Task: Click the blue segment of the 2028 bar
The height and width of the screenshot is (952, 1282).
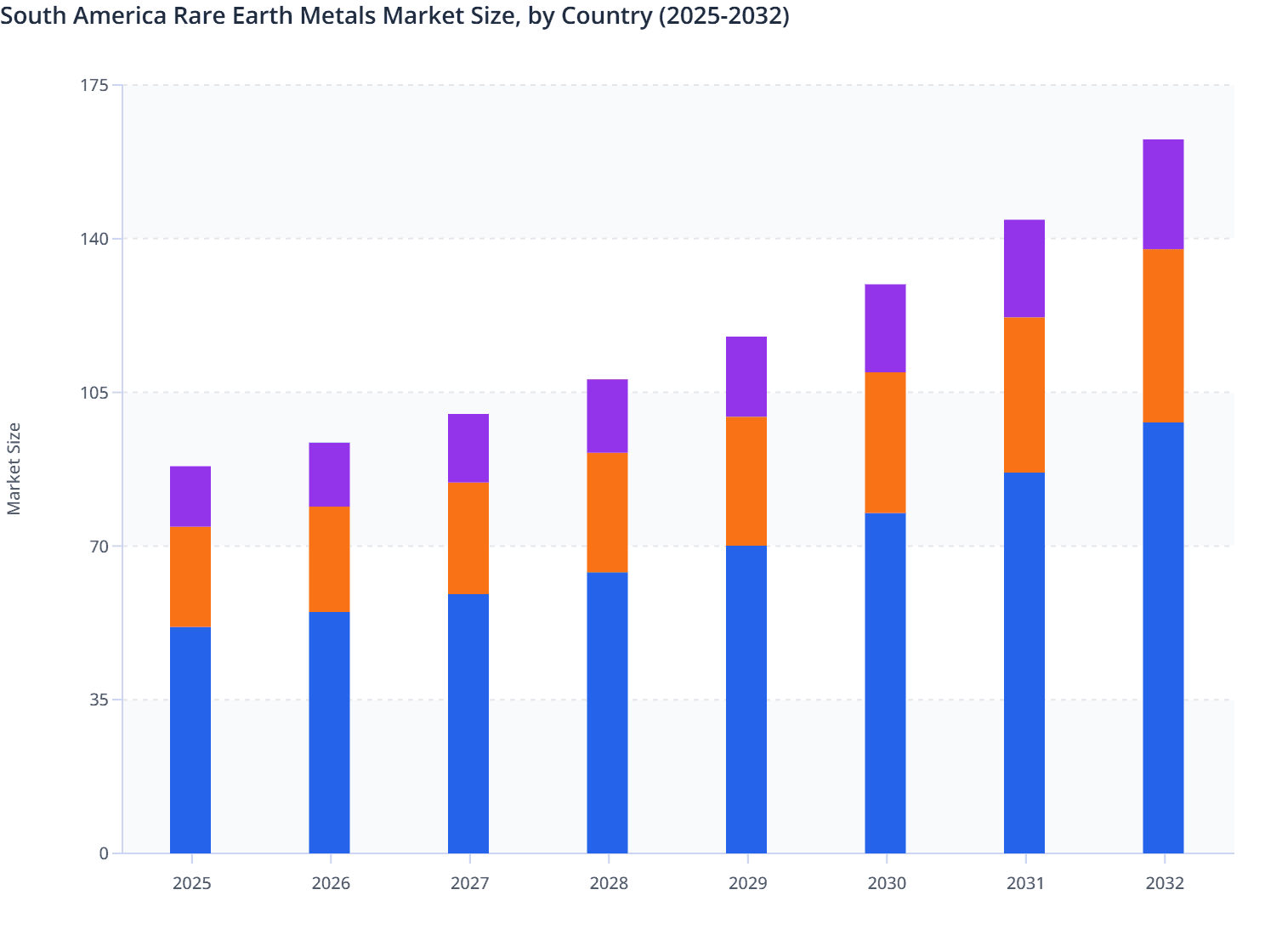Action: (x=608, y=714)
